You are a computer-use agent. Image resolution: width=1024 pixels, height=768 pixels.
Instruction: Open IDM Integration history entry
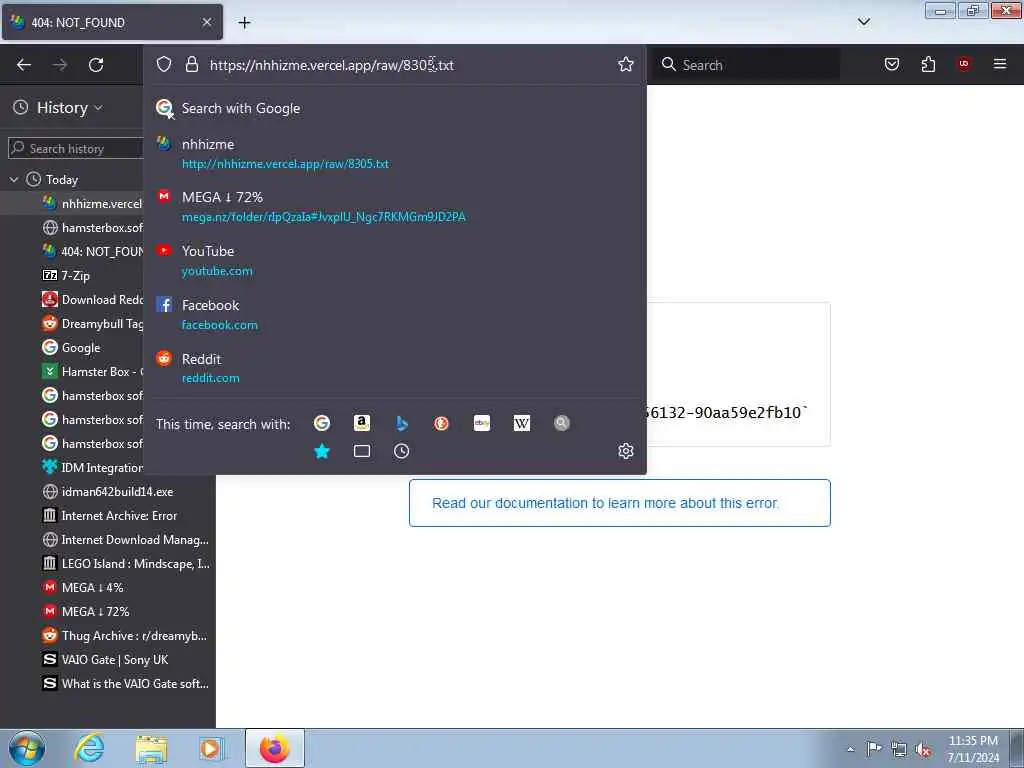click(92, 468)
